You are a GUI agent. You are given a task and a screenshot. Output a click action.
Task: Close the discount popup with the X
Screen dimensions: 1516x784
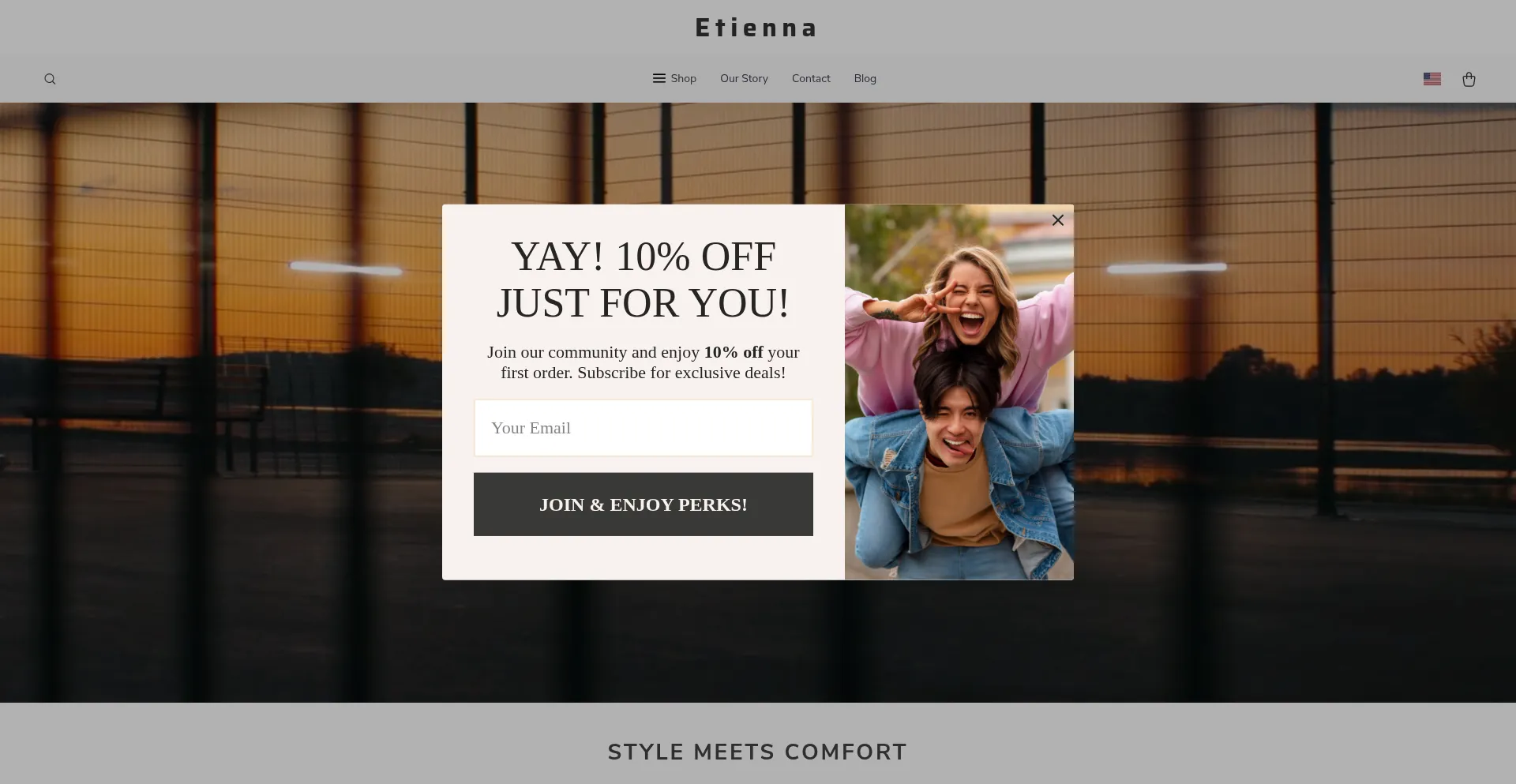(1058, 220)
